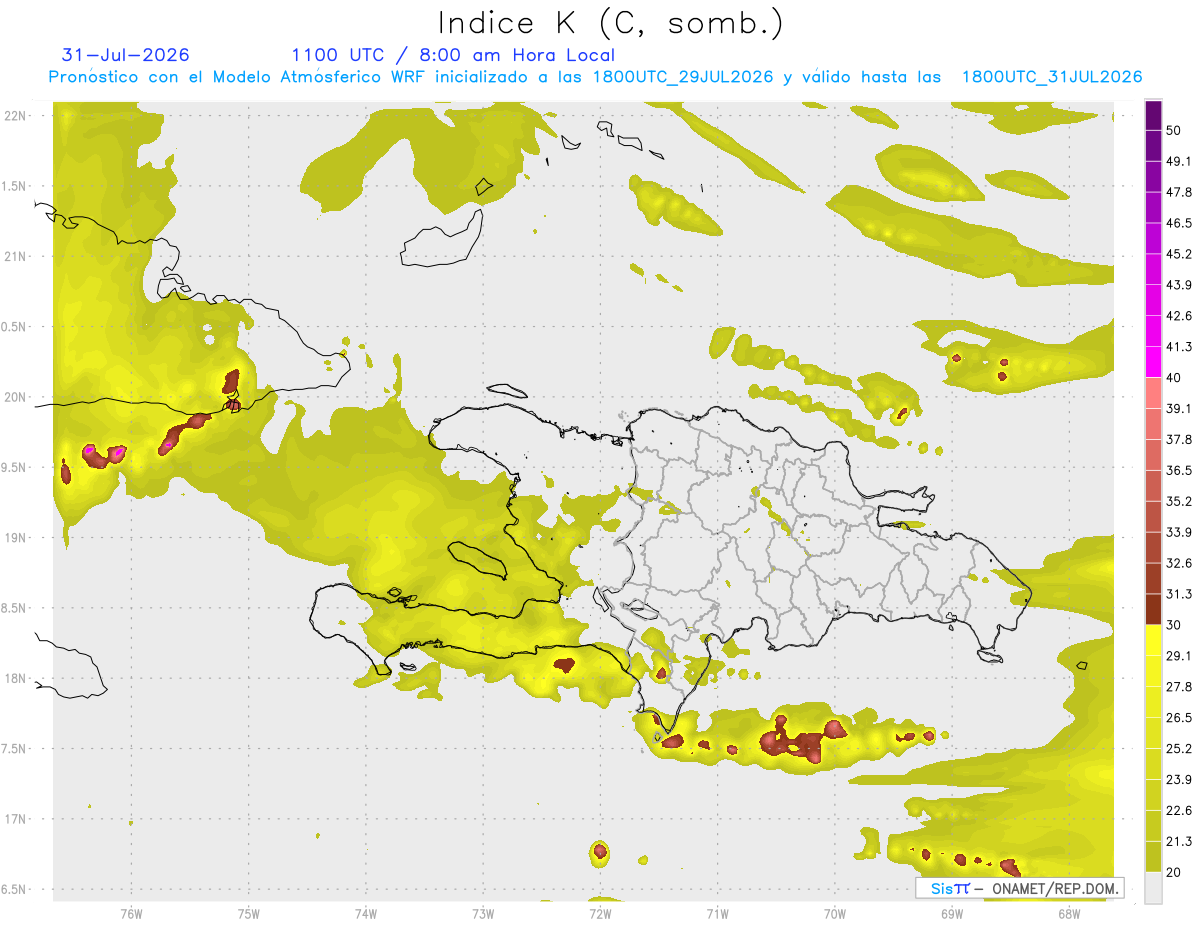This screenshot has height=927, width=1200.
Task: Select the date text '31-Jul-2026'
Action: pyautogui.click(x=125, y=55)
